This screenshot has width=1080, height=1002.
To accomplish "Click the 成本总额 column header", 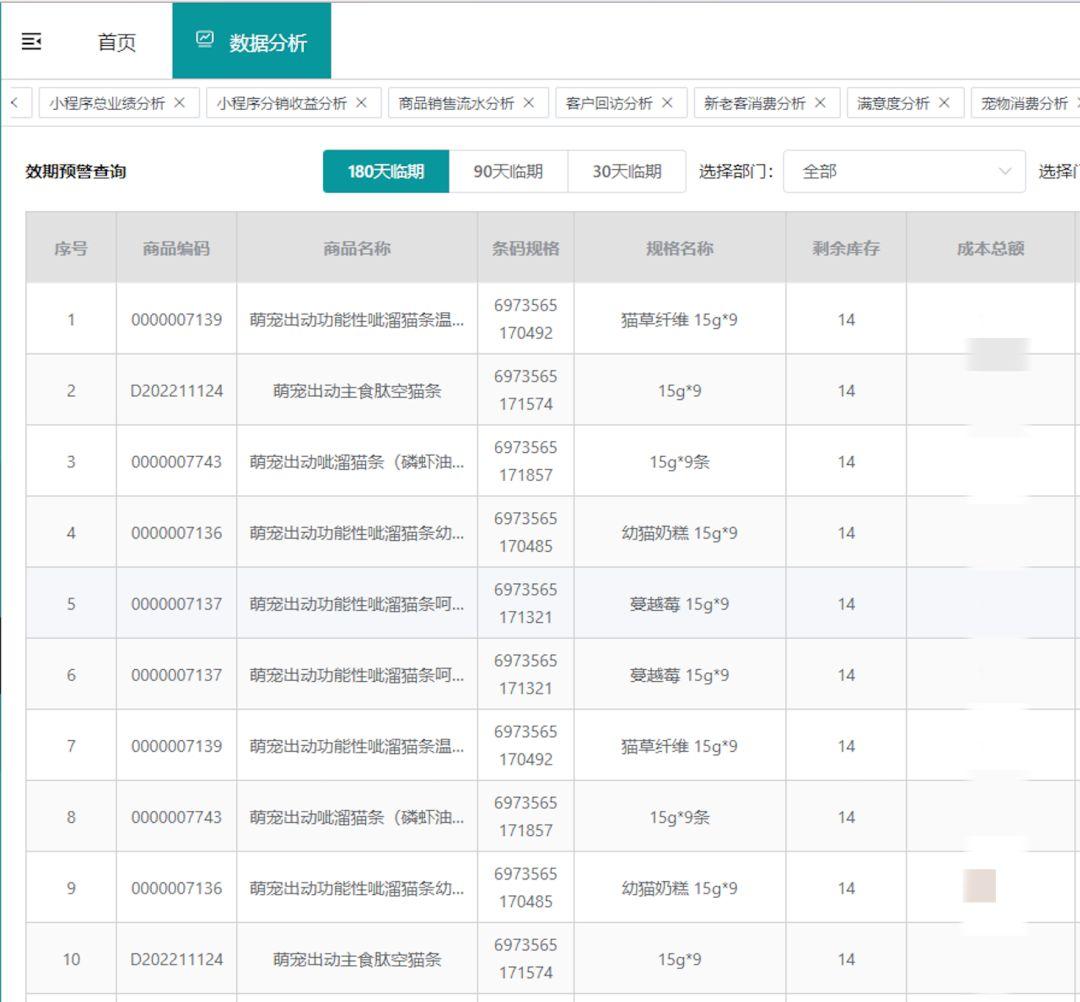I will pyautogui.click(x=990, y=248).
